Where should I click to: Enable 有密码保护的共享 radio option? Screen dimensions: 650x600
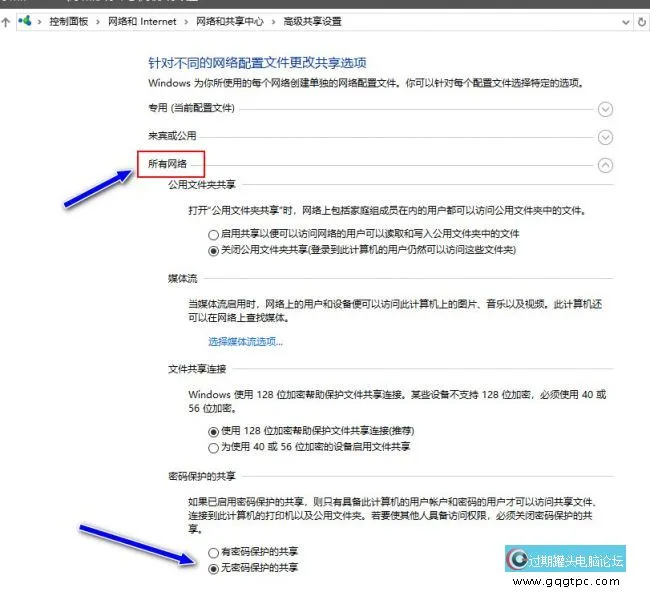click(x=212, y=552)
